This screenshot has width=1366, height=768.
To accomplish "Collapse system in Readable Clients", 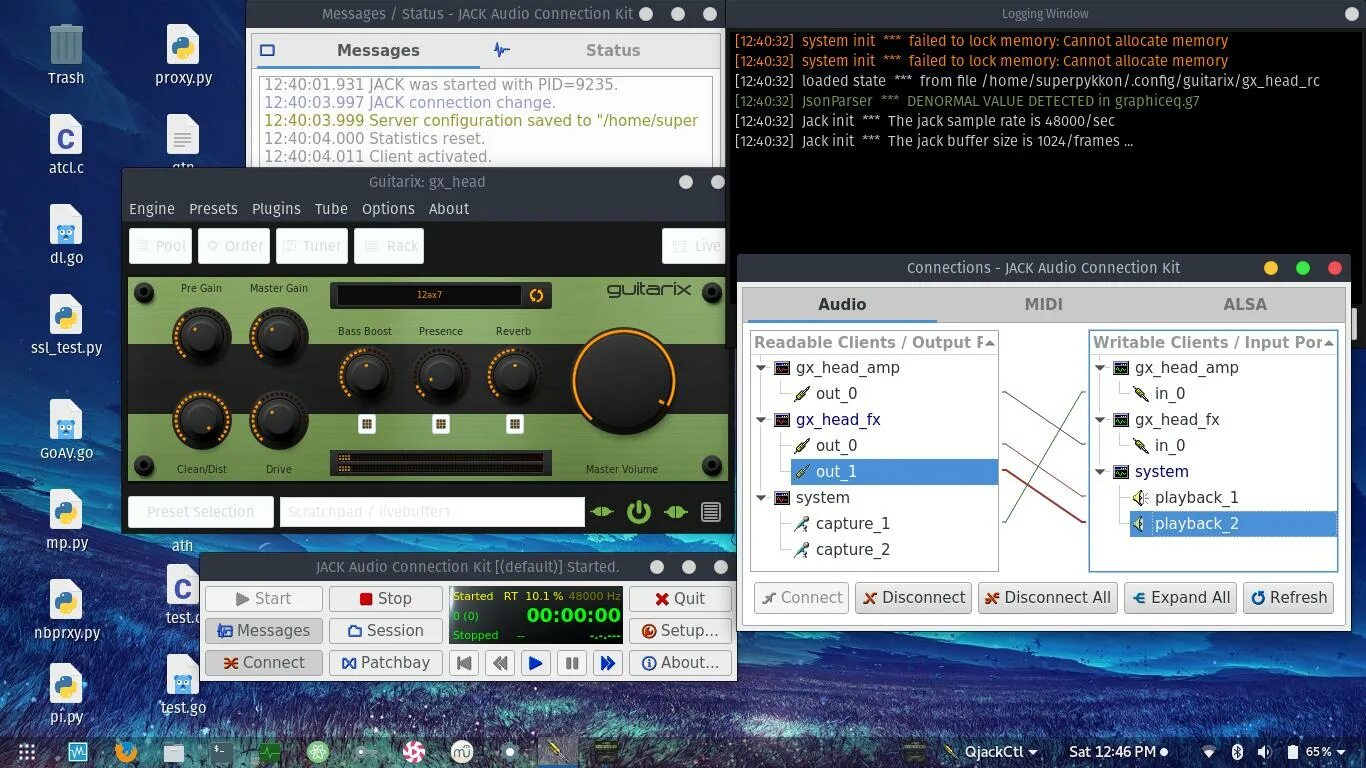I will [762, 498].
